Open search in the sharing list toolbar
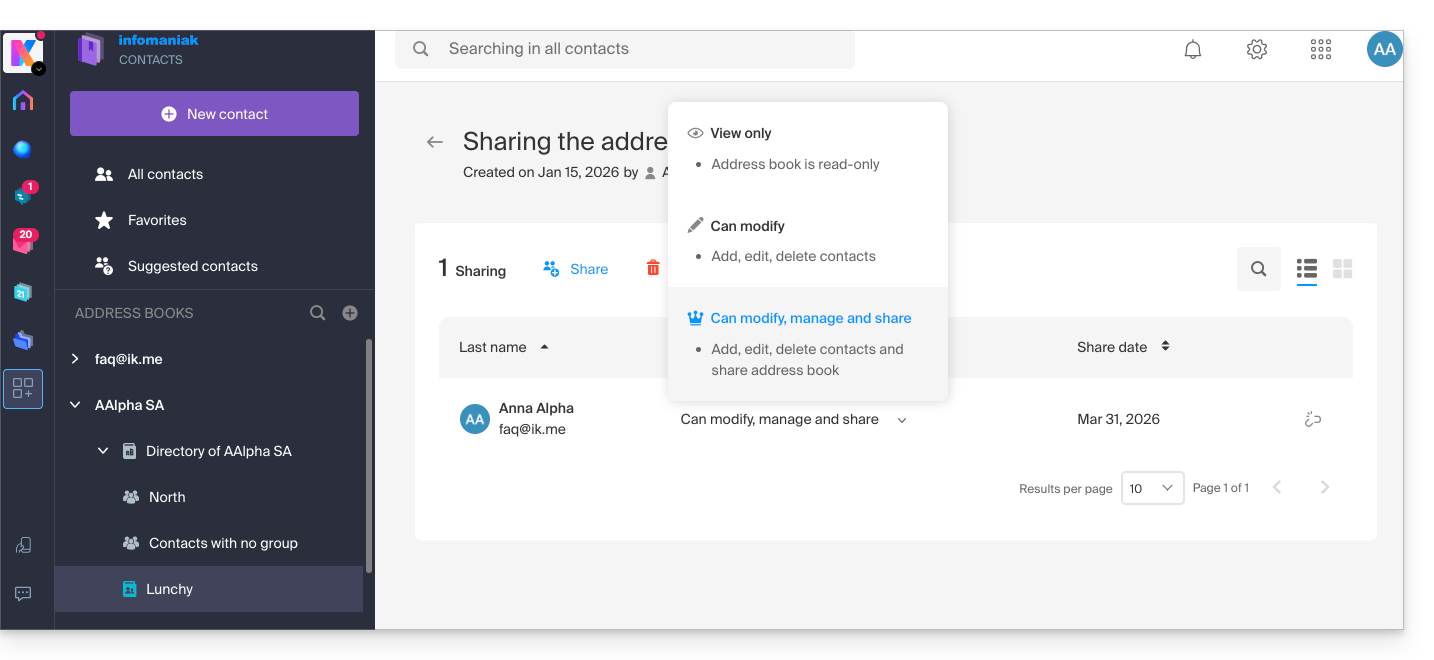The width and height of the screenshot is (1434, 660). [x=1258, y=269]
